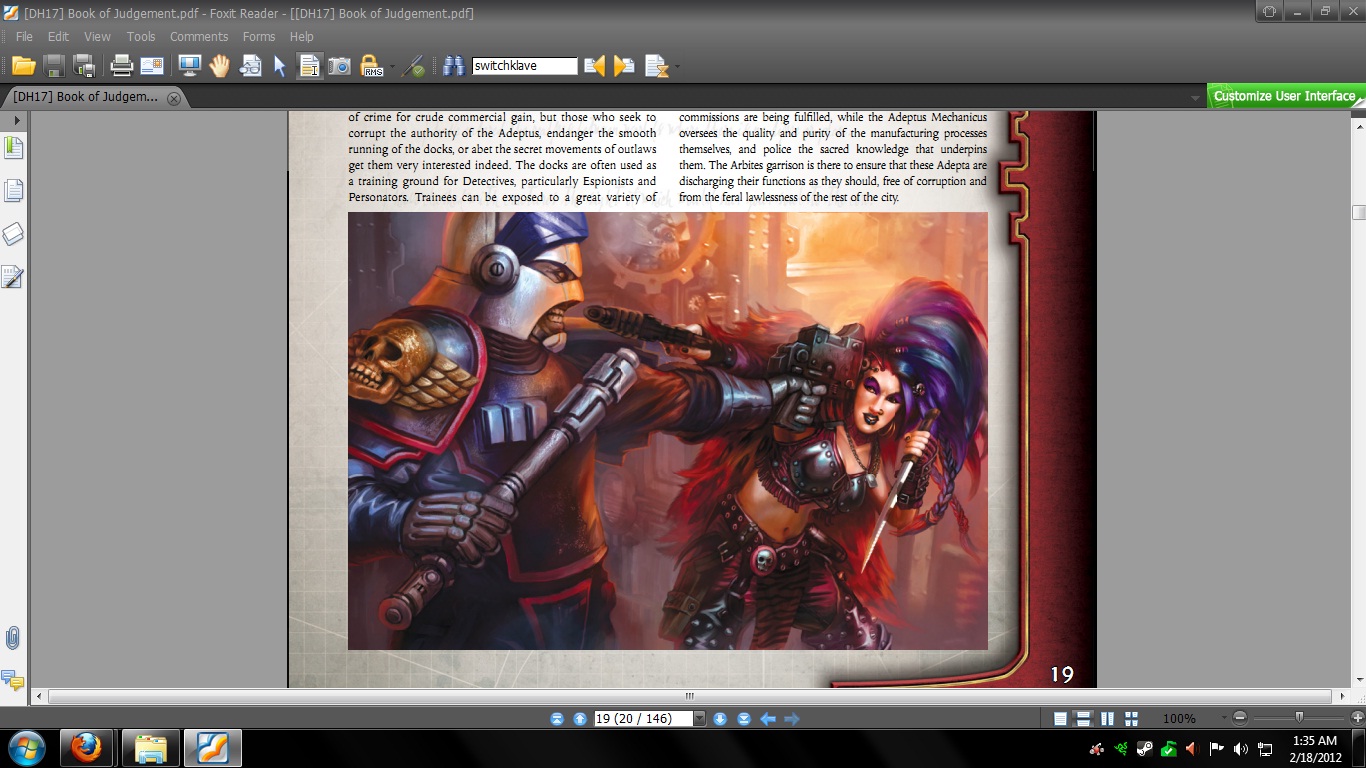Open the search options dropdown arrow
This screenshot has height=768, width=1366.
[677, 67]
